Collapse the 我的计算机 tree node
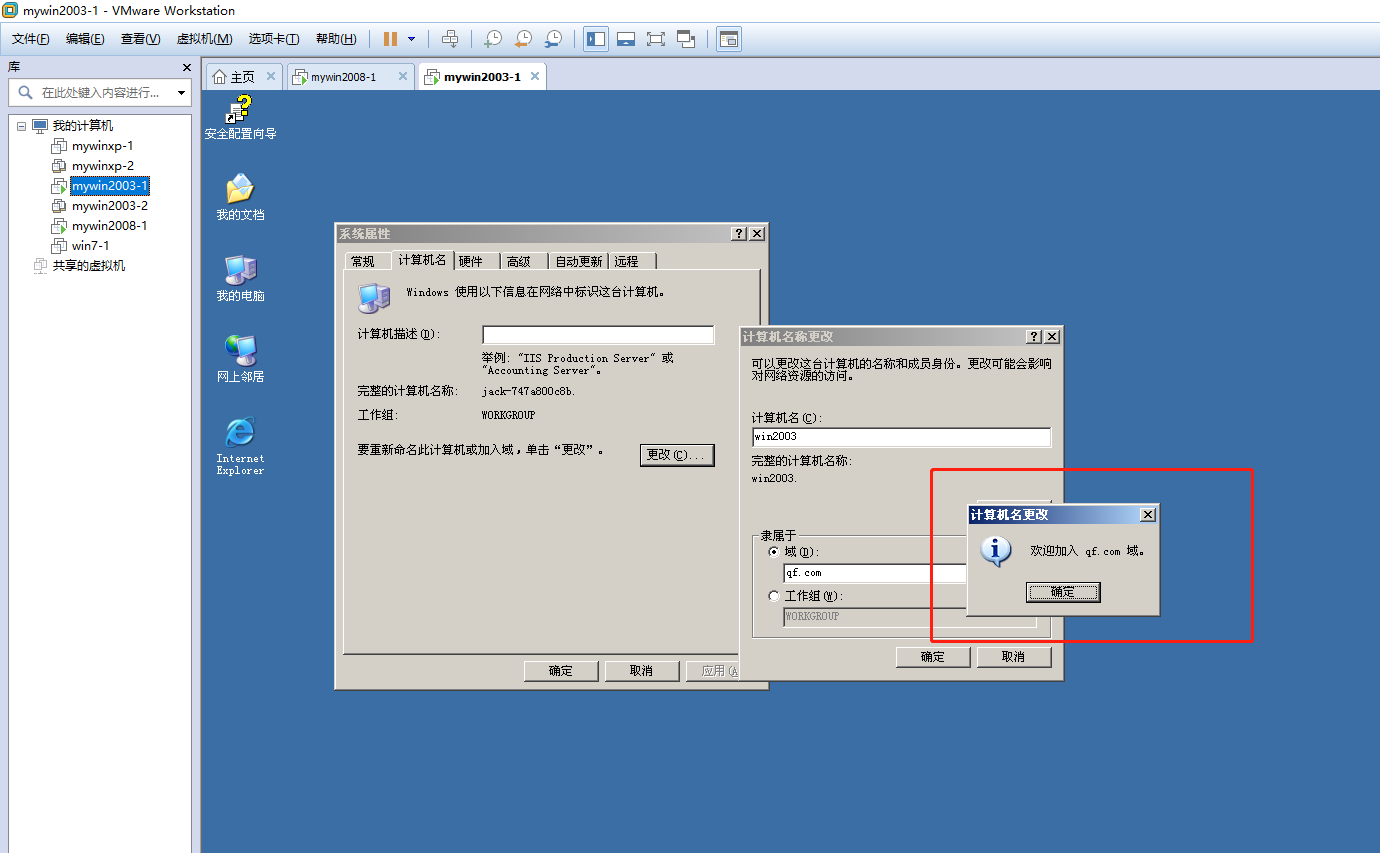The height and width of the screenshot is (853, 1380). point(21,126)
